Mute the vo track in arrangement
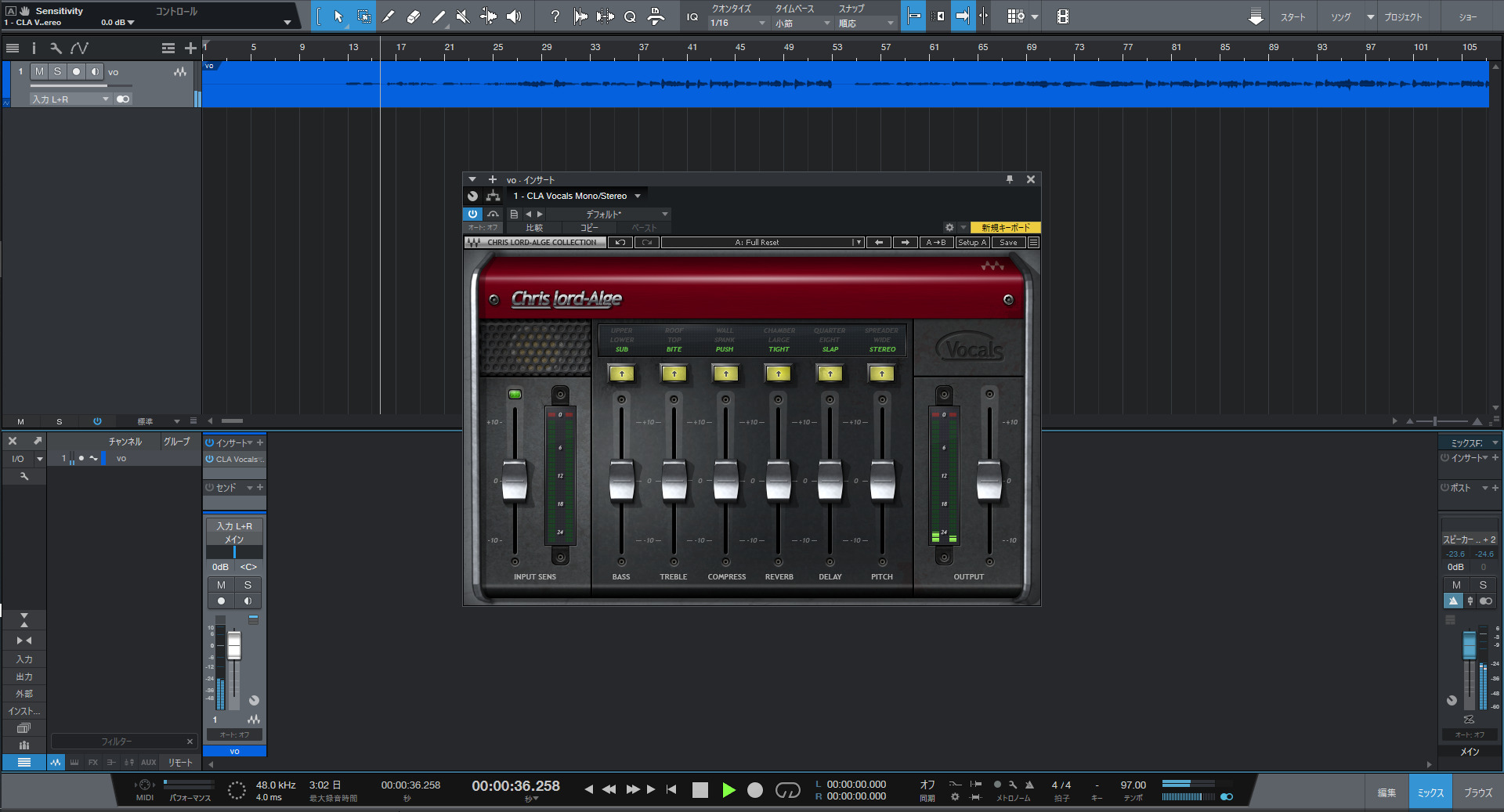The width and height of the screenshot is (1504, 812). pyautogui.click(x=39, y=71)
